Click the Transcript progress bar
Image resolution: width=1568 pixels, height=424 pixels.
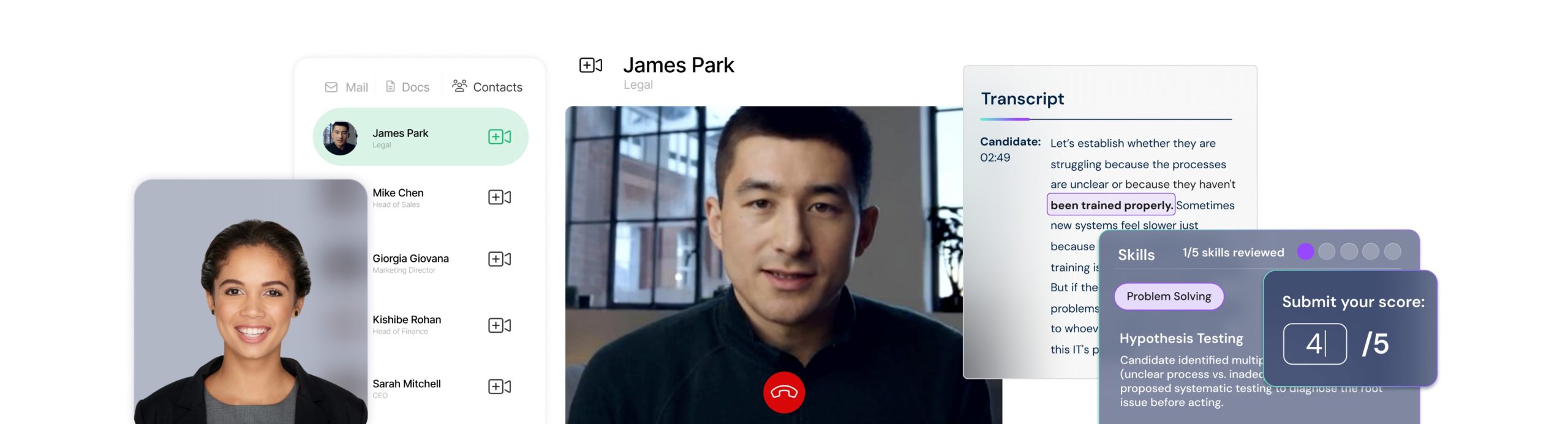pyautogui.click(x=1106, y=119)
